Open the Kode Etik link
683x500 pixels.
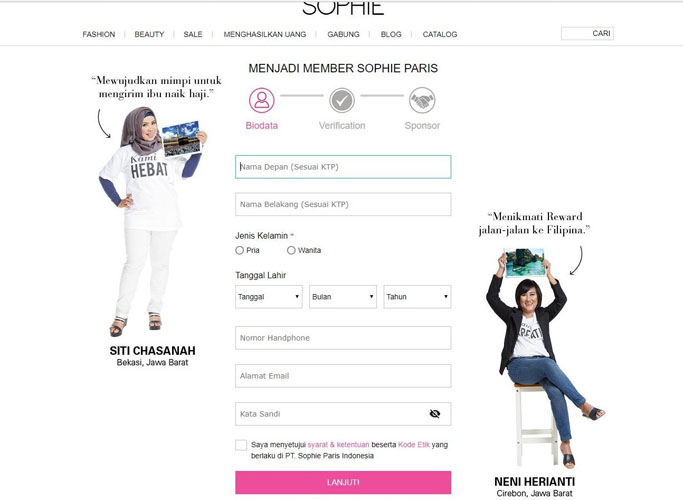414,445
